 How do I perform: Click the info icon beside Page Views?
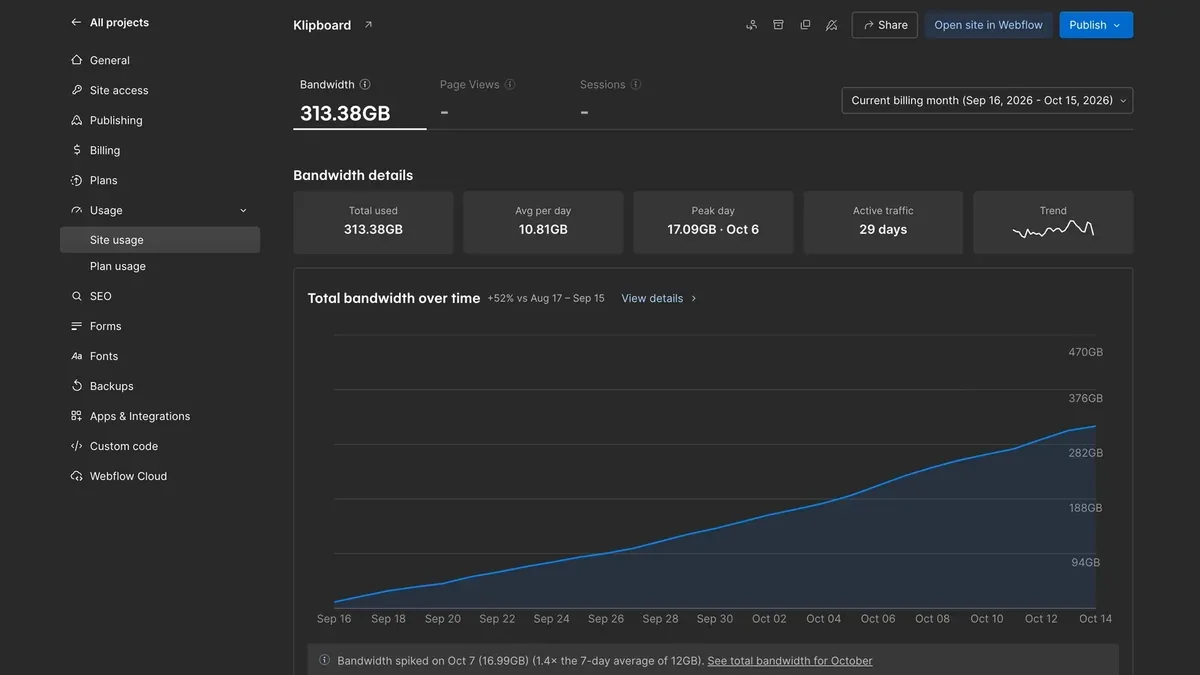(x=510, y=85)
